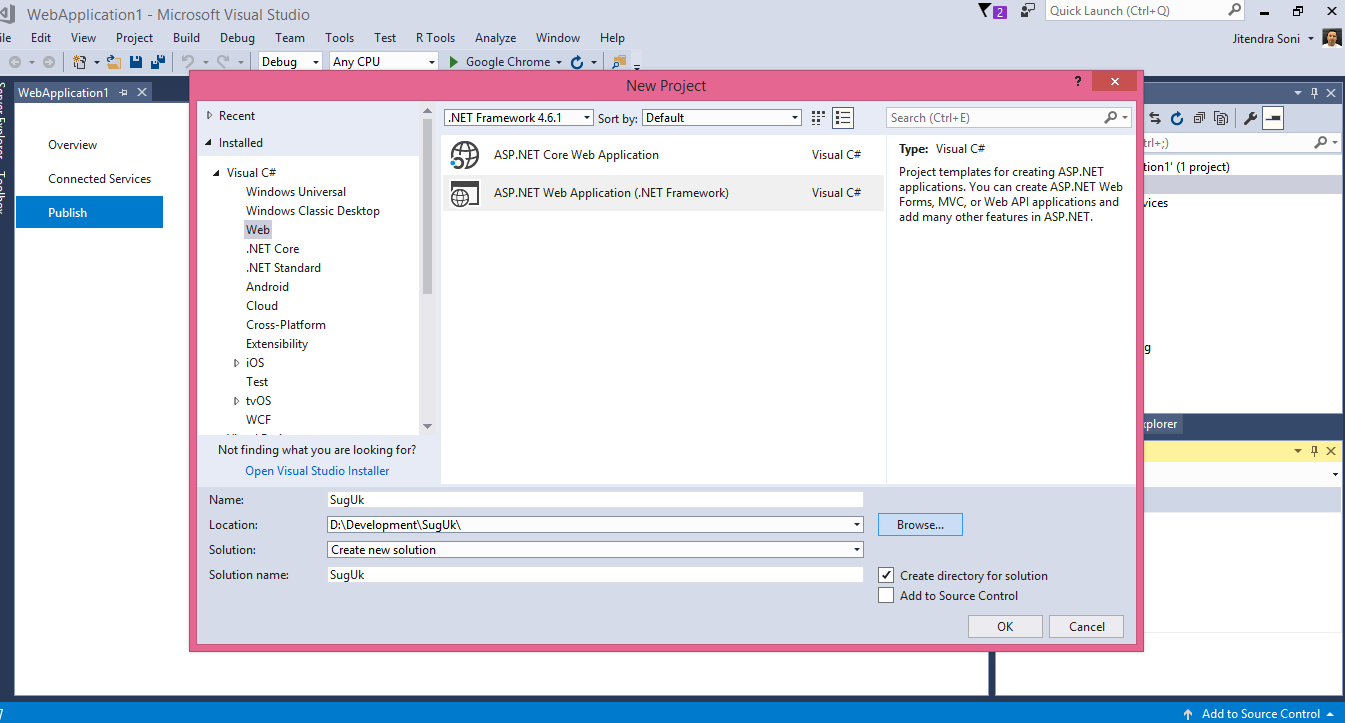Image resolution: width=1345 pixels, height=723 pixels.
Task: Expand the iOS tree node
Action: [236, 363]
